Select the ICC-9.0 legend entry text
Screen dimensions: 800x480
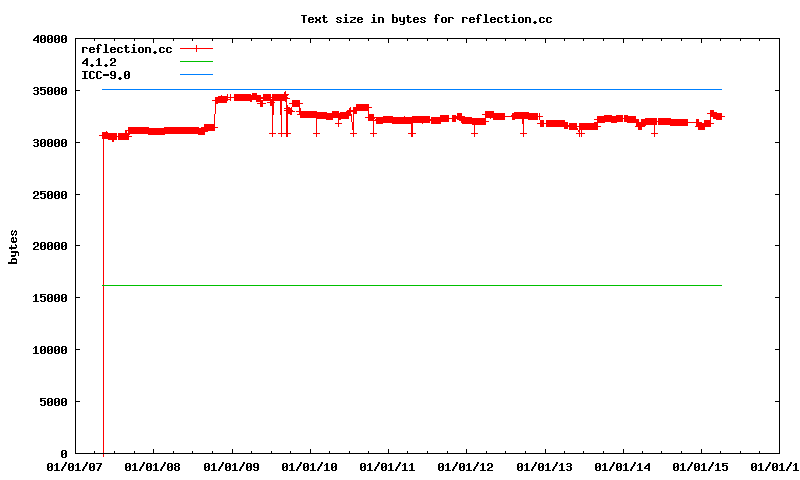(105, 75)
